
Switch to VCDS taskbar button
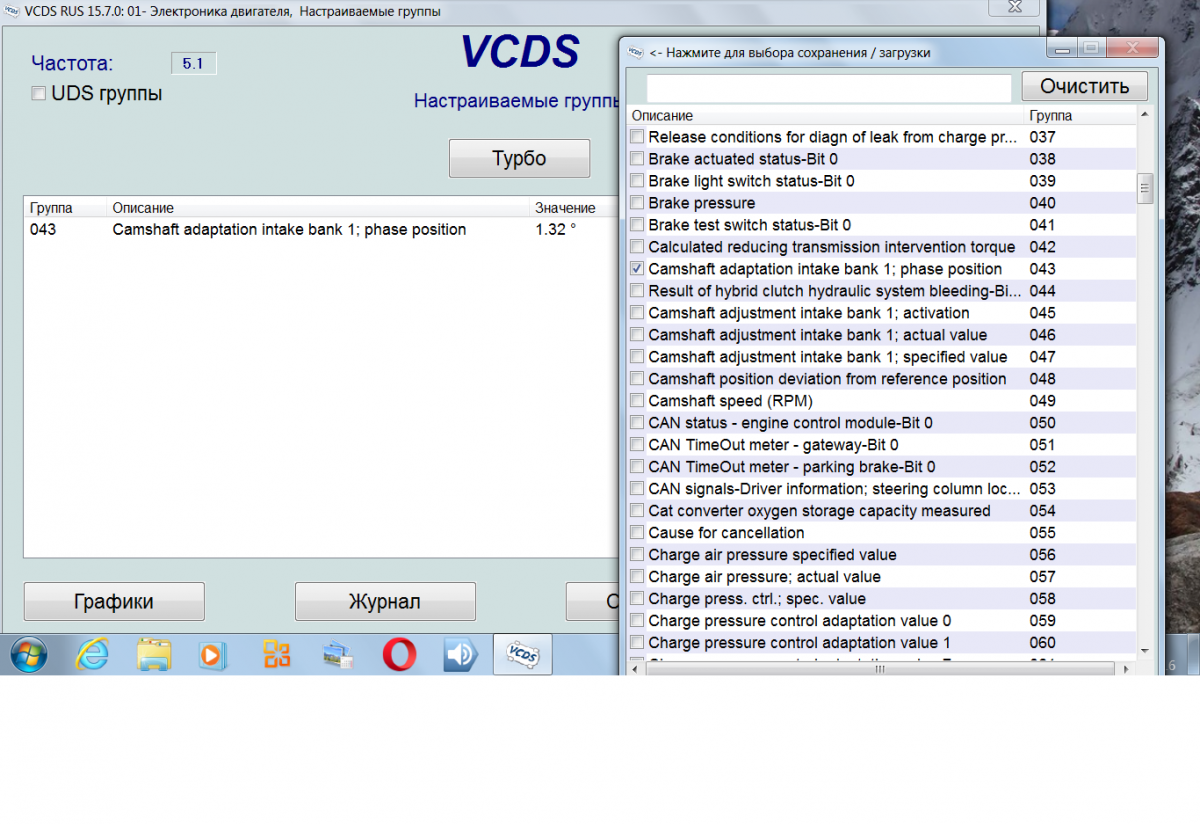pyautogui.click(x=523, y=655)
